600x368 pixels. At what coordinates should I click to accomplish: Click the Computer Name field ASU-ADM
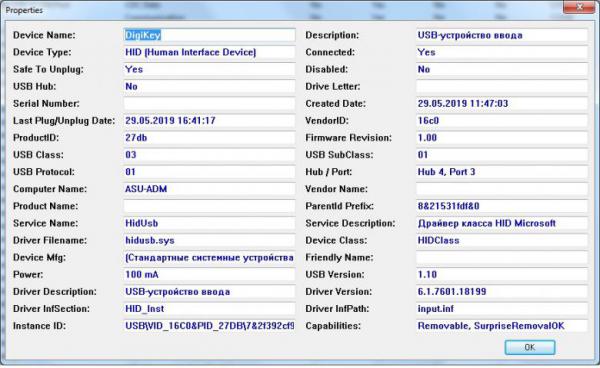coord(209,189)
